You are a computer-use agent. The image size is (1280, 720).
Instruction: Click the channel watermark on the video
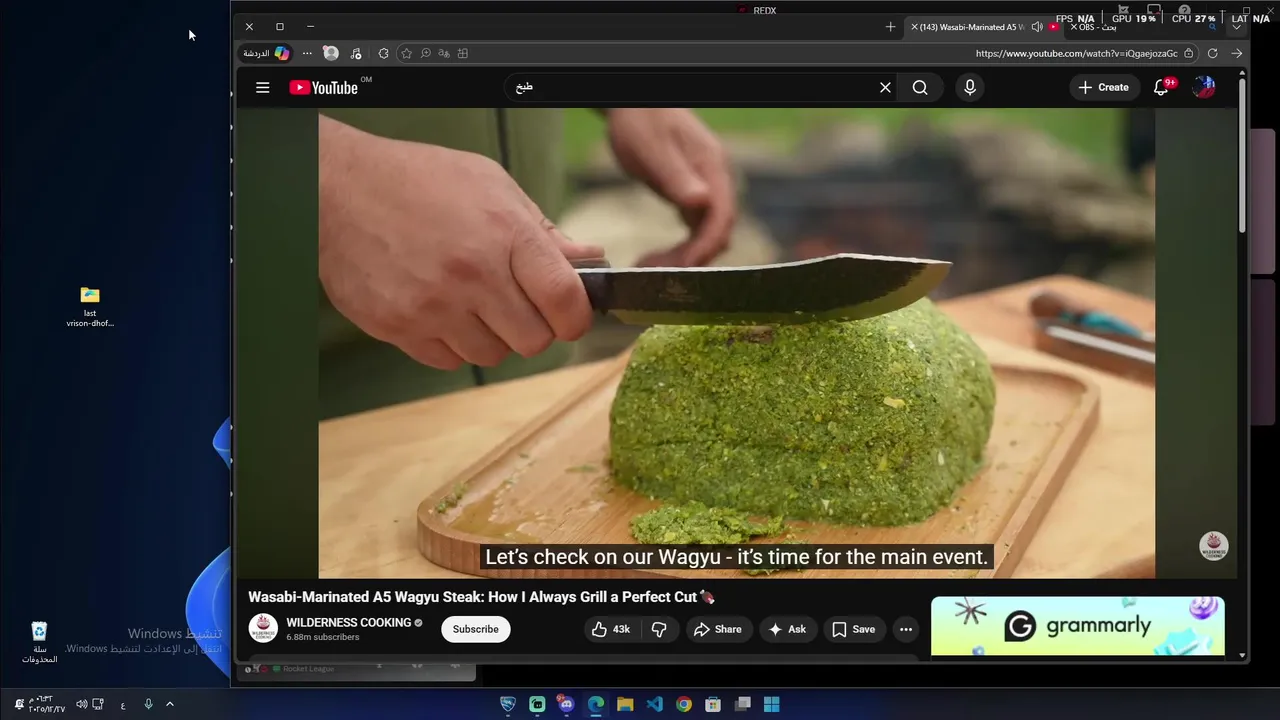[1214, 546]
